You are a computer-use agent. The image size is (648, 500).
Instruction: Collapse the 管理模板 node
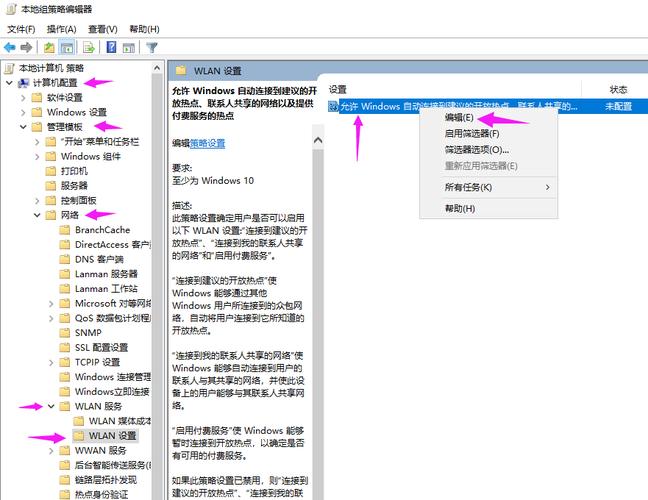point(23,127)
